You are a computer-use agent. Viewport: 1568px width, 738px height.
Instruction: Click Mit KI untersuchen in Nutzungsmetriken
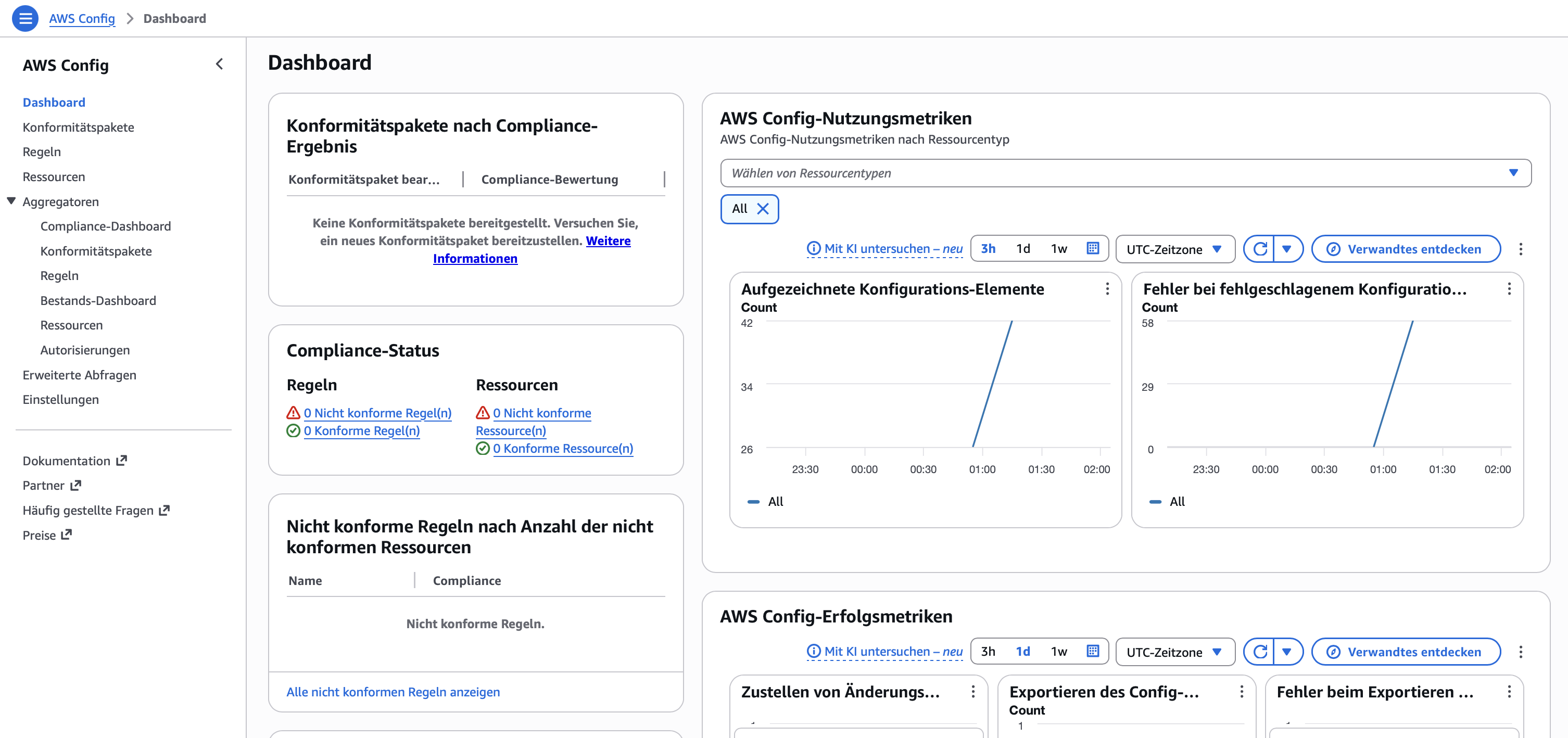[893, 248]
